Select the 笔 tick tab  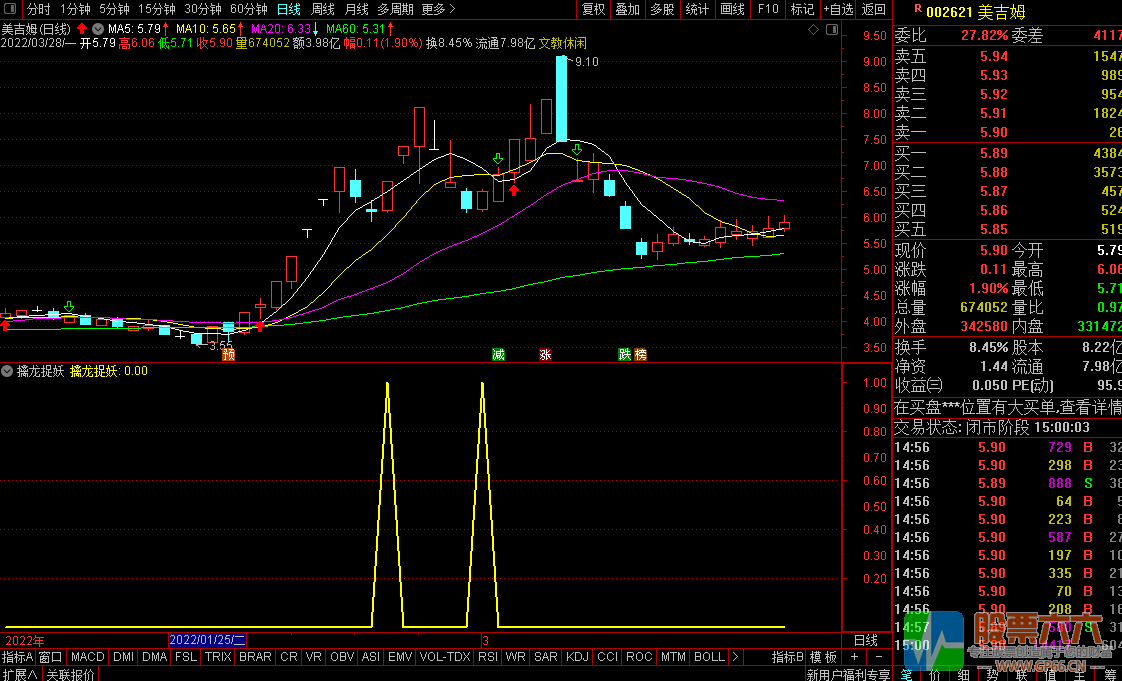point(906,674)
